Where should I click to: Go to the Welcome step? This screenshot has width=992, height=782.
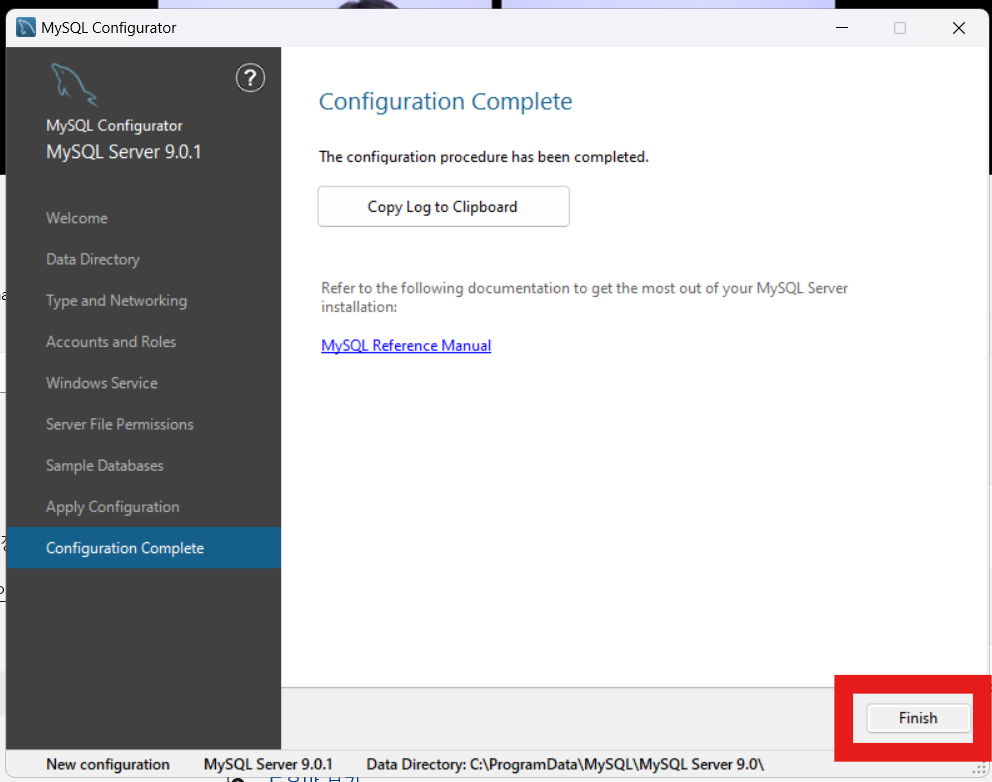(x=77, y=218)
